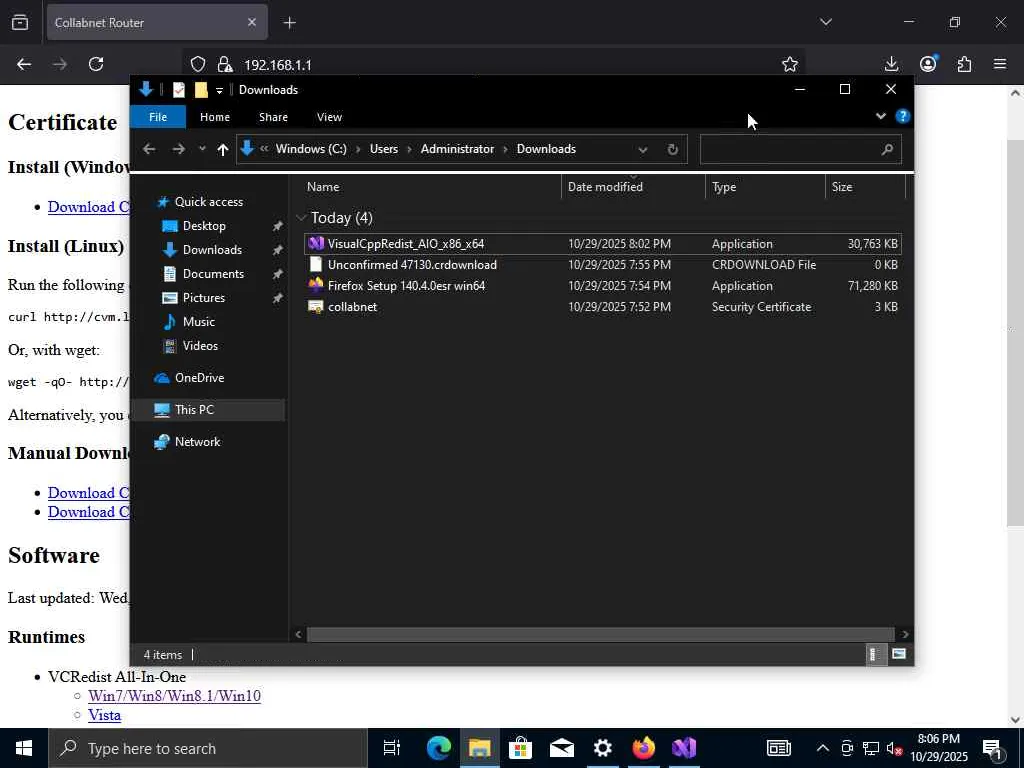Open Firefox application menu
This screenshot has height=768, width=1024.
click(1000, 64)
